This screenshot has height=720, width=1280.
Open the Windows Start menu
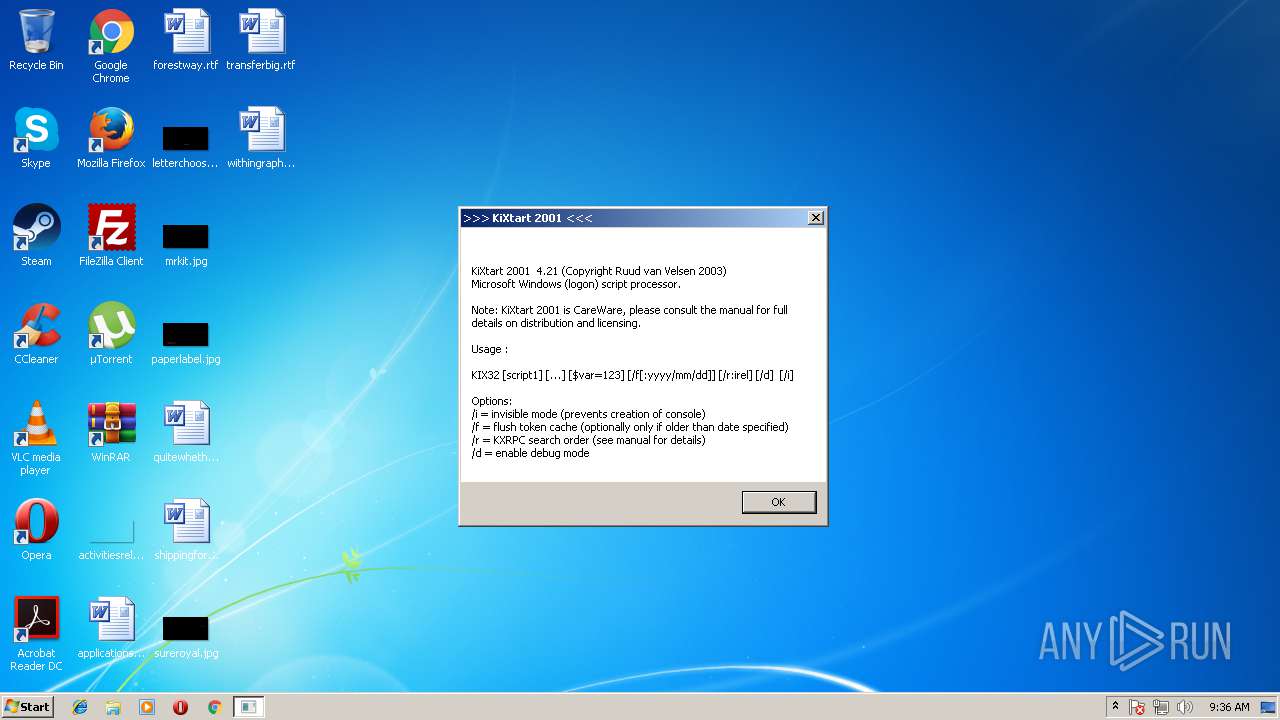(x=28, y=706)
